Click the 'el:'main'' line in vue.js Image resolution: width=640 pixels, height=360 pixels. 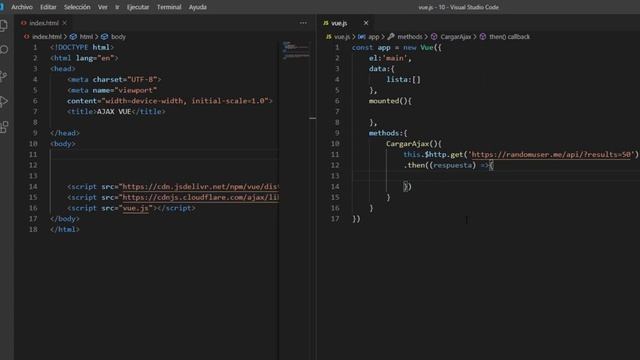[x=390, y=58]
